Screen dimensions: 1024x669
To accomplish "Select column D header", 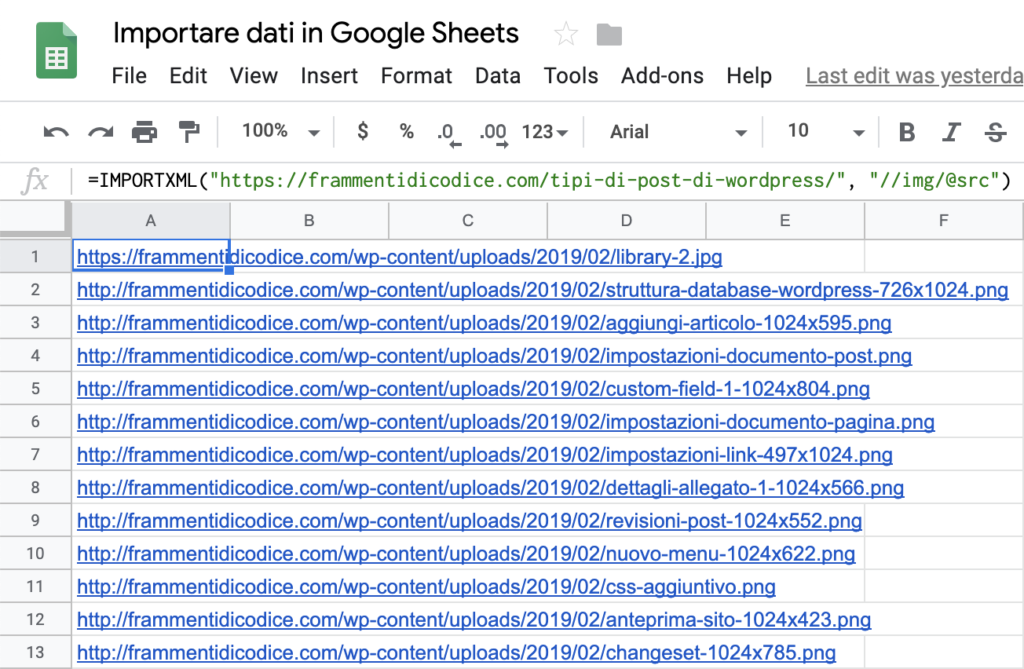I will 626,221.
